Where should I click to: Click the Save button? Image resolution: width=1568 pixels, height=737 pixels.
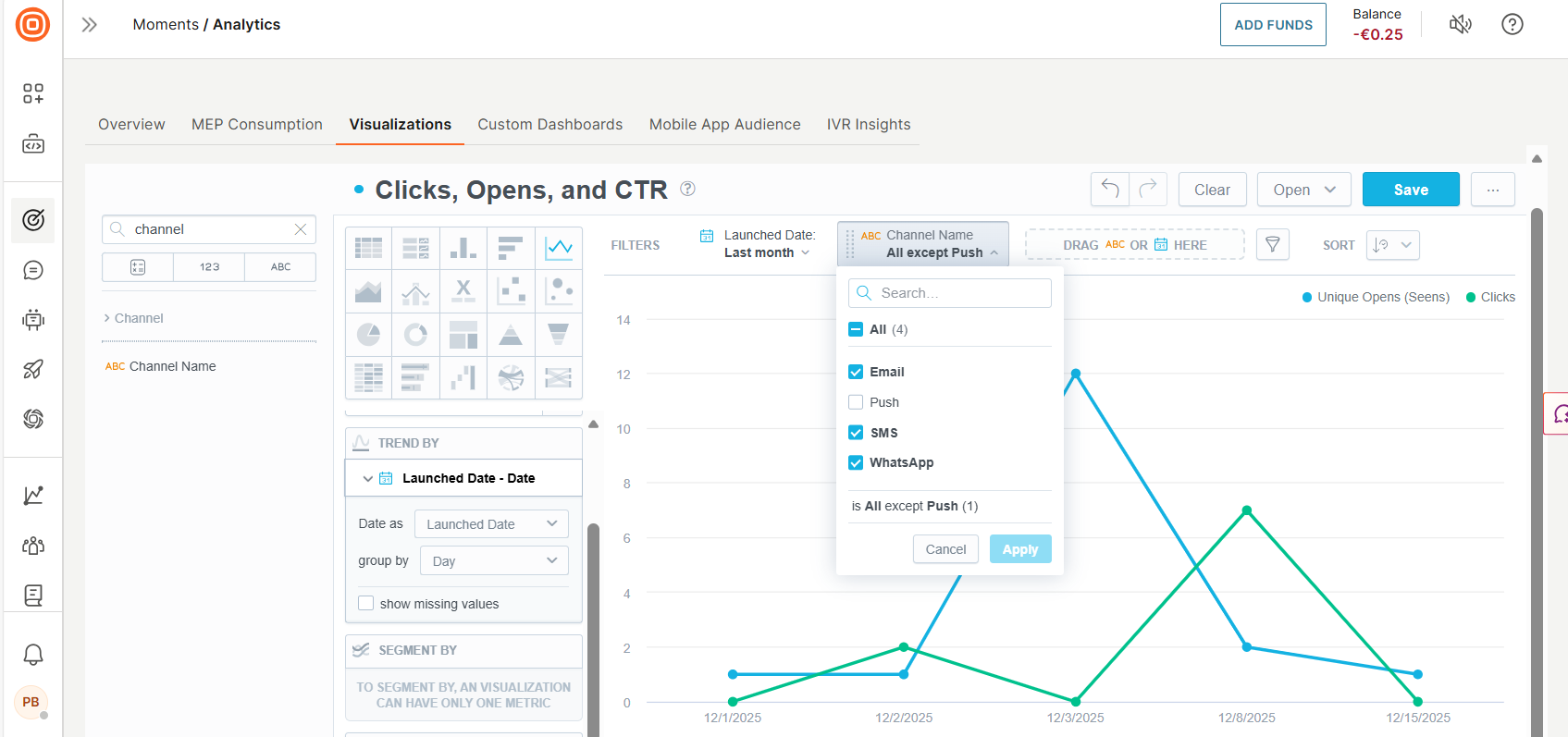(x=1410, y=190)
